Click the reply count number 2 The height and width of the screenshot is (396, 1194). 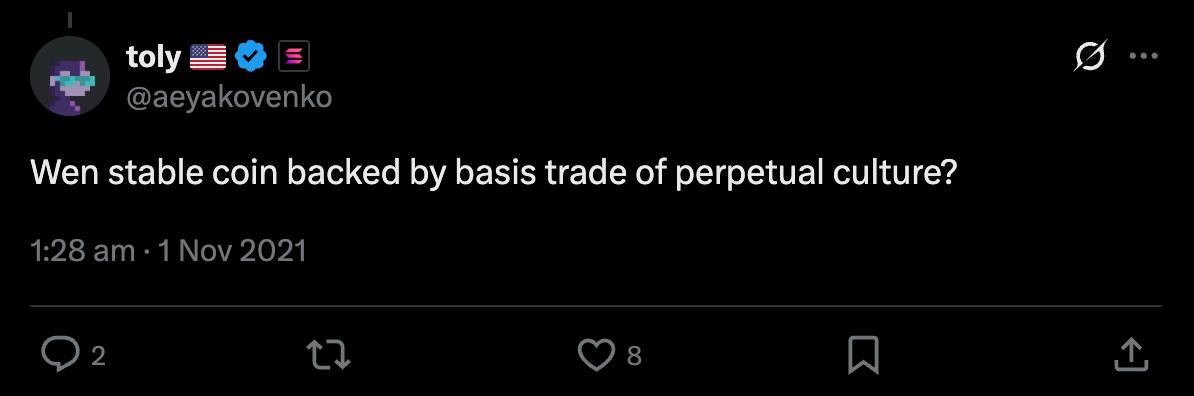[x=97, y=356]
